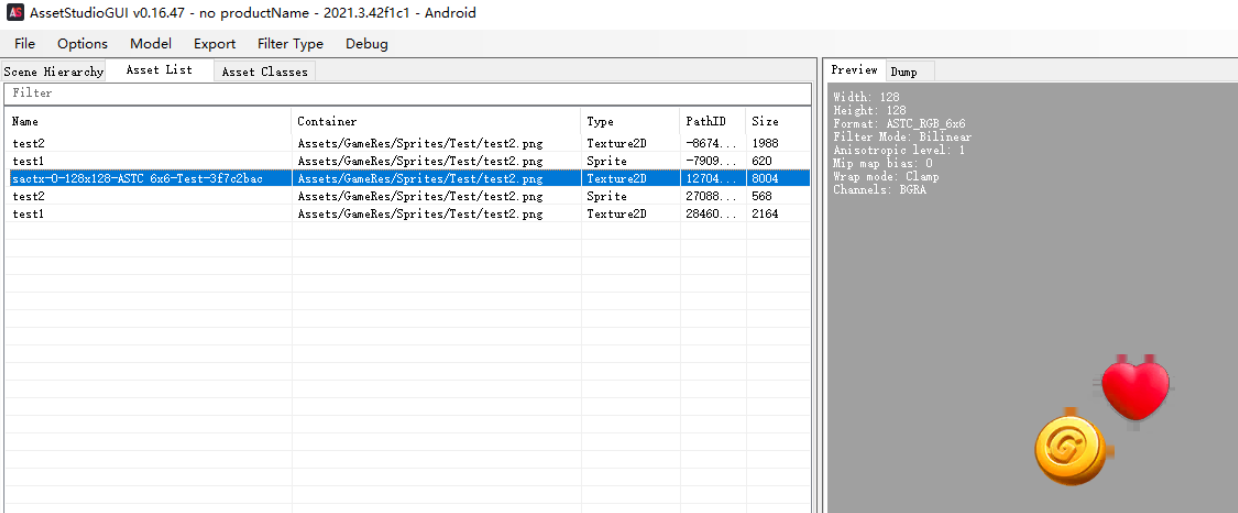Click the Wrap mode: Clamp info text

886,177
